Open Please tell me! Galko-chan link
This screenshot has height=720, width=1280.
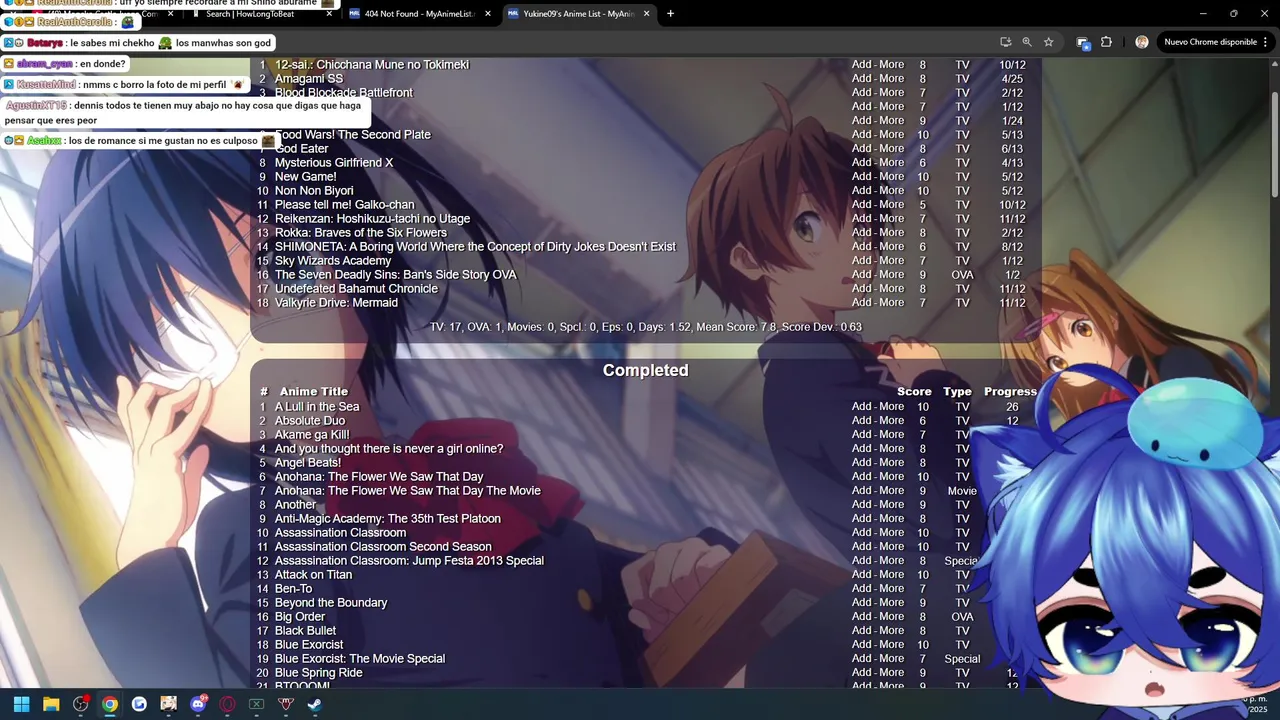tap(344, 205)
